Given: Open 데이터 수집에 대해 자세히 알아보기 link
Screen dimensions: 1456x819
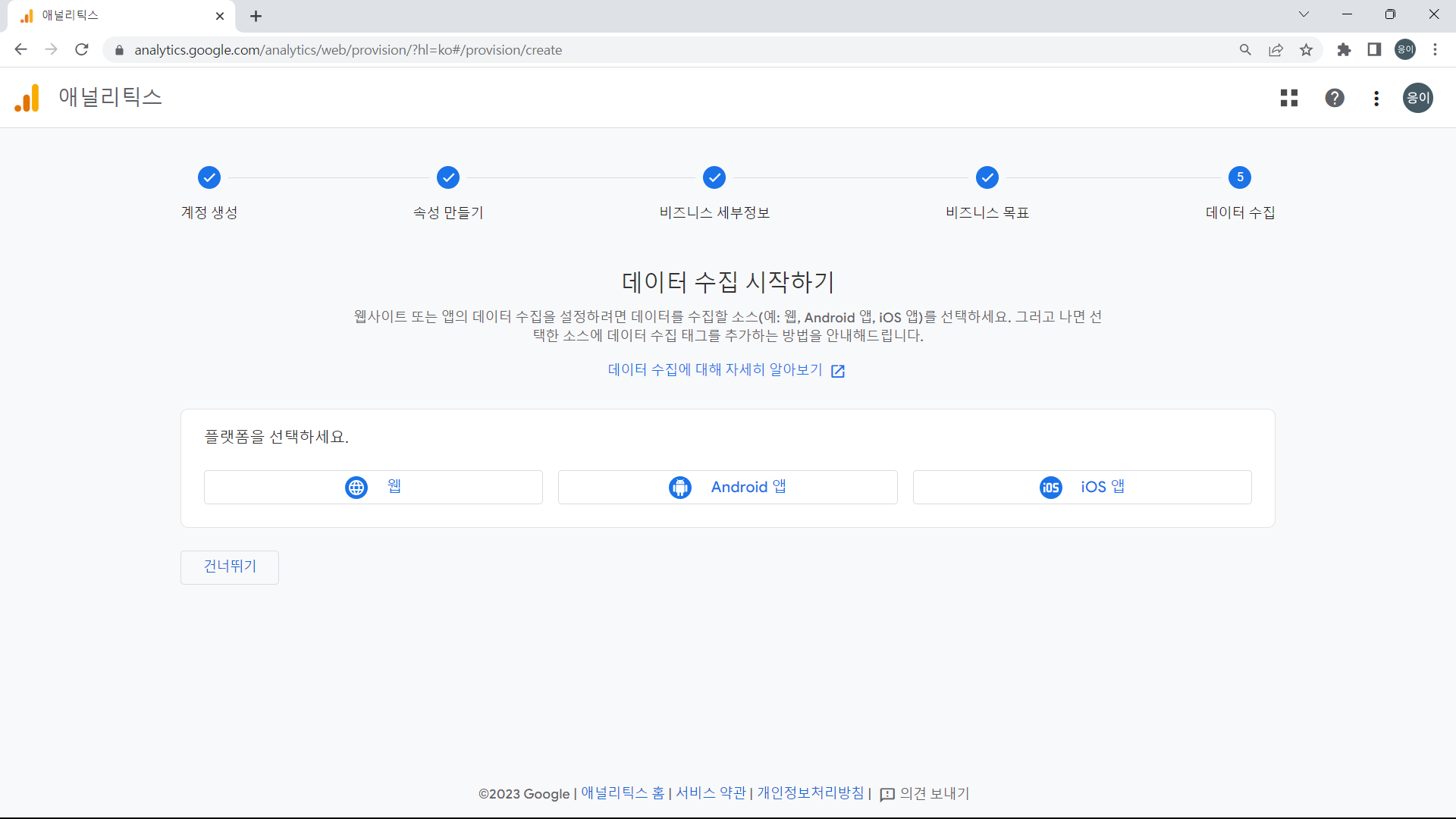Looking at the screenshot, I should click(x=714, y=369).
